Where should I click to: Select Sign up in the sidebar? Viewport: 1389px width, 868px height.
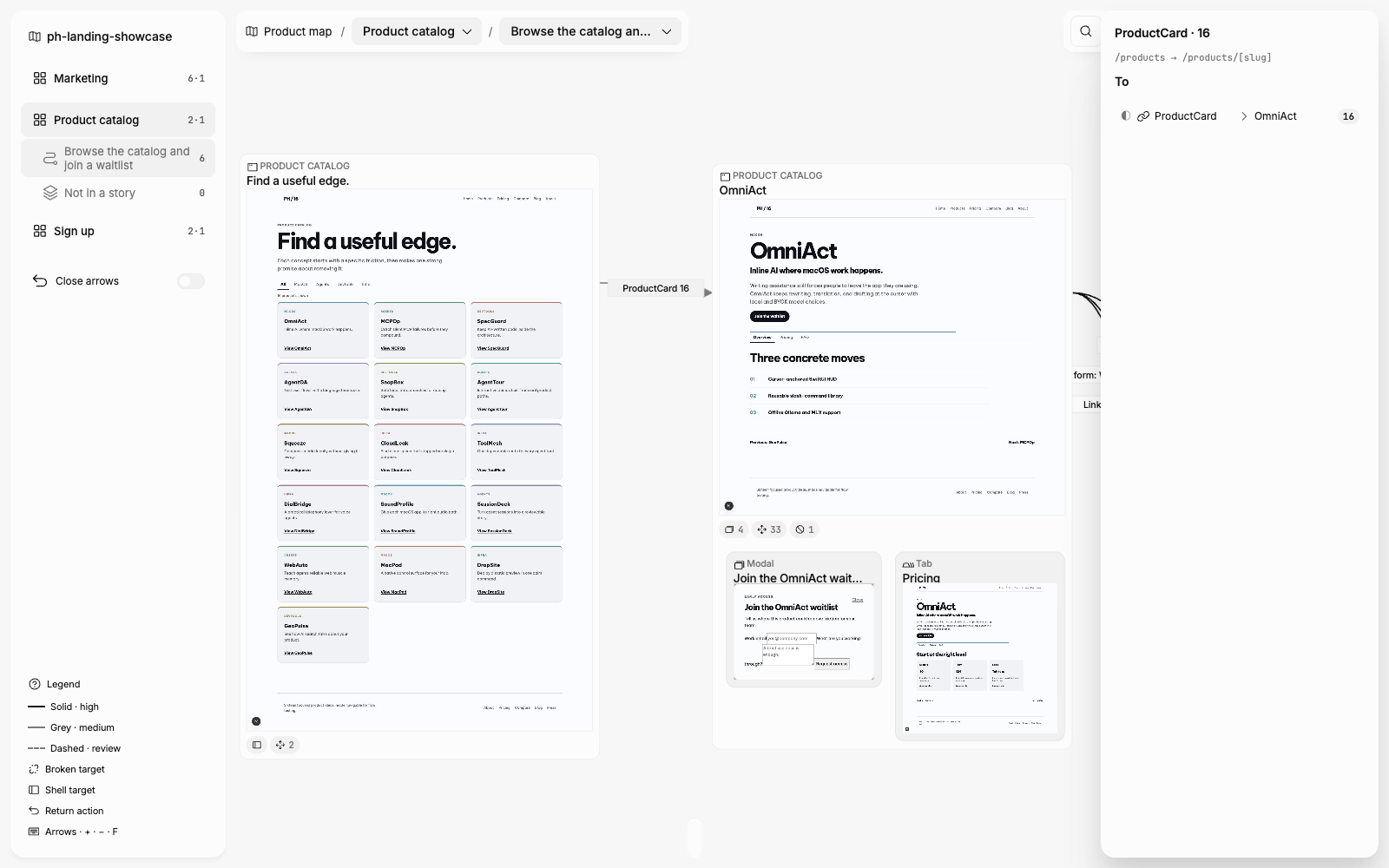[x=118, y=231]
